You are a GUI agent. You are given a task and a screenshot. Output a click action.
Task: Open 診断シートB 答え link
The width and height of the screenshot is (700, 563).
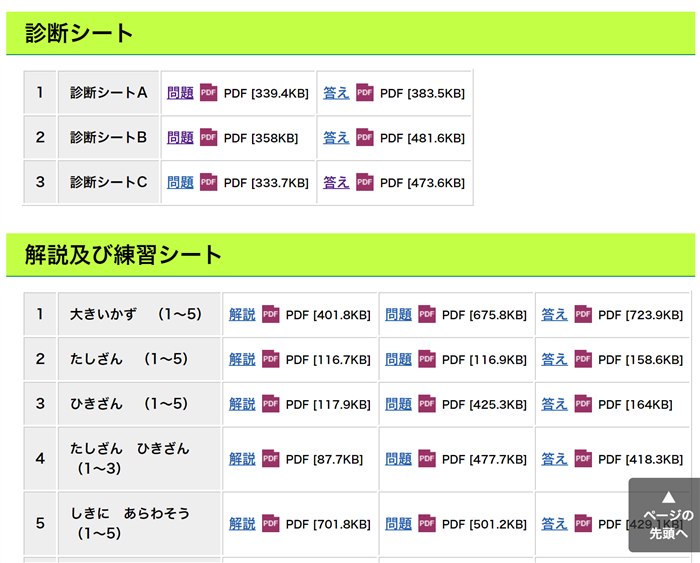click(x=336, y=138)
